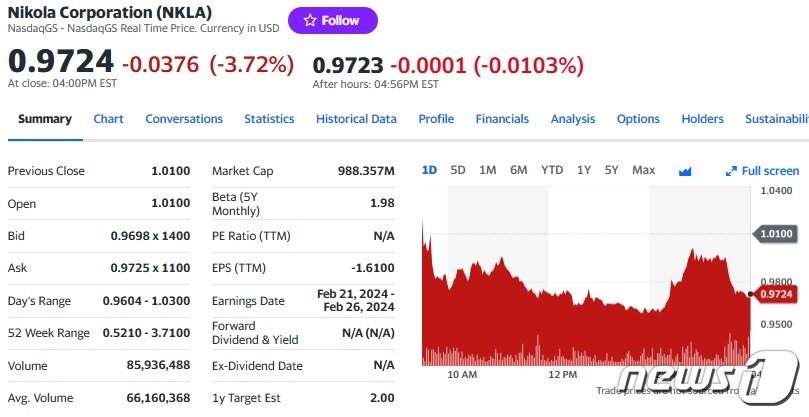View the Profile tab
This screenshot has height=417, width=809.
tap(436, 119)
